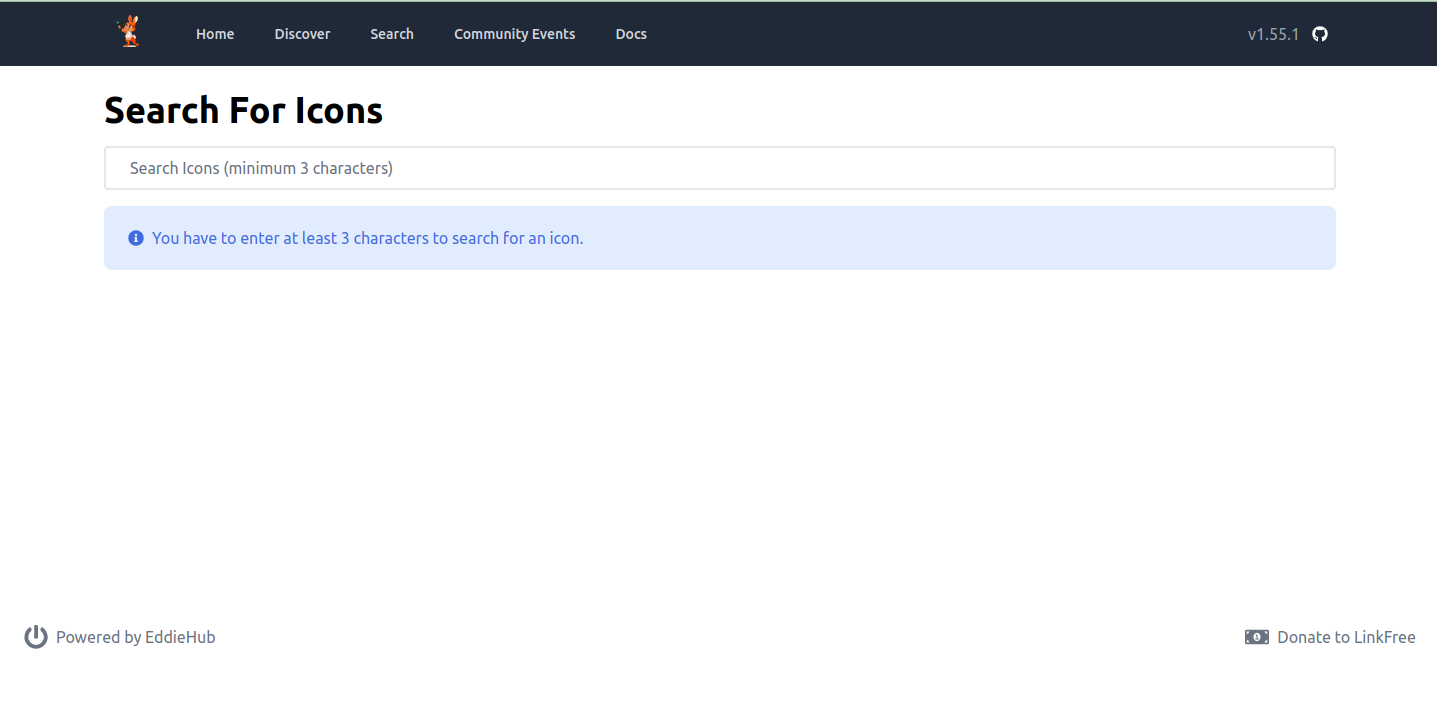Viewport: 1437px width, 702px height.
Task: Click the LinkFree rabbit logo
Action: coord(128,32)
